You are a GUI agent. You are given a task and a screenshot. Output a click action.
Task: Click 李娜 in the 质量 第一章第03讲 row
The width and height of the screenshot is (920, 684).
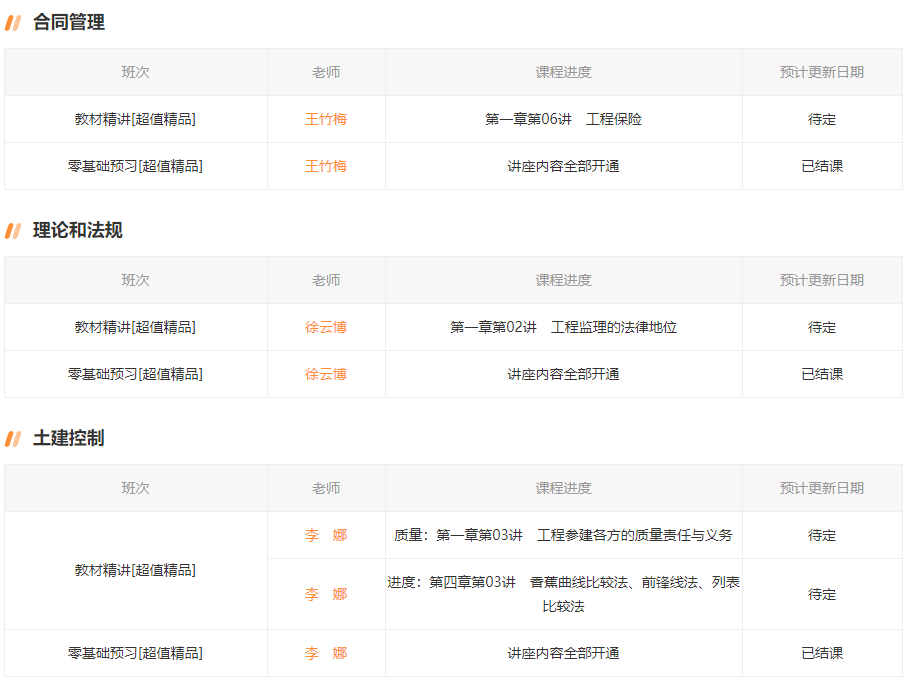326,535
